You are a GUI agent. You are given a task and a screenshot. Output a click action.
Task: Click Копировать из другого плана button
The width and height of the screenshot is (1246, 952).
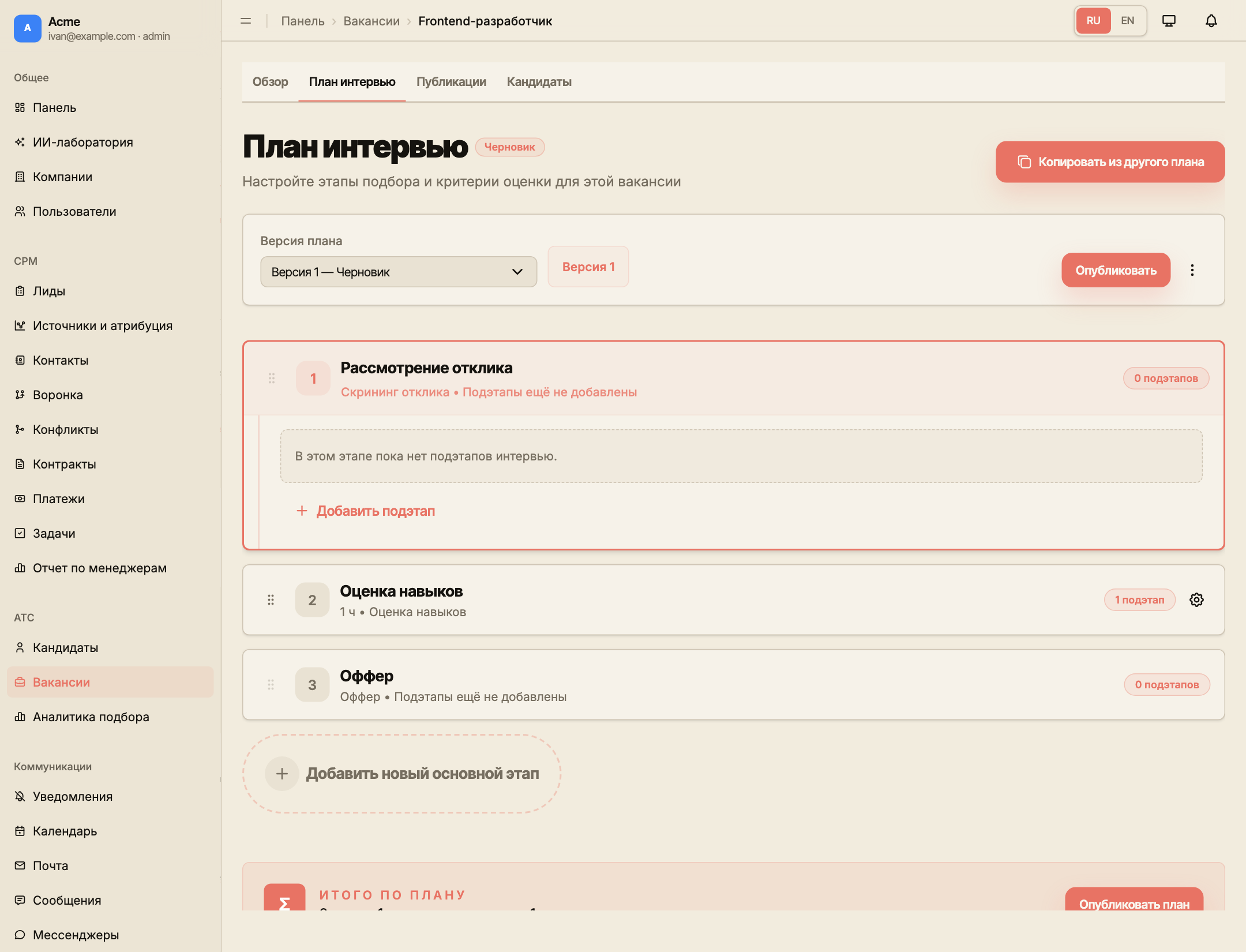1110,162
